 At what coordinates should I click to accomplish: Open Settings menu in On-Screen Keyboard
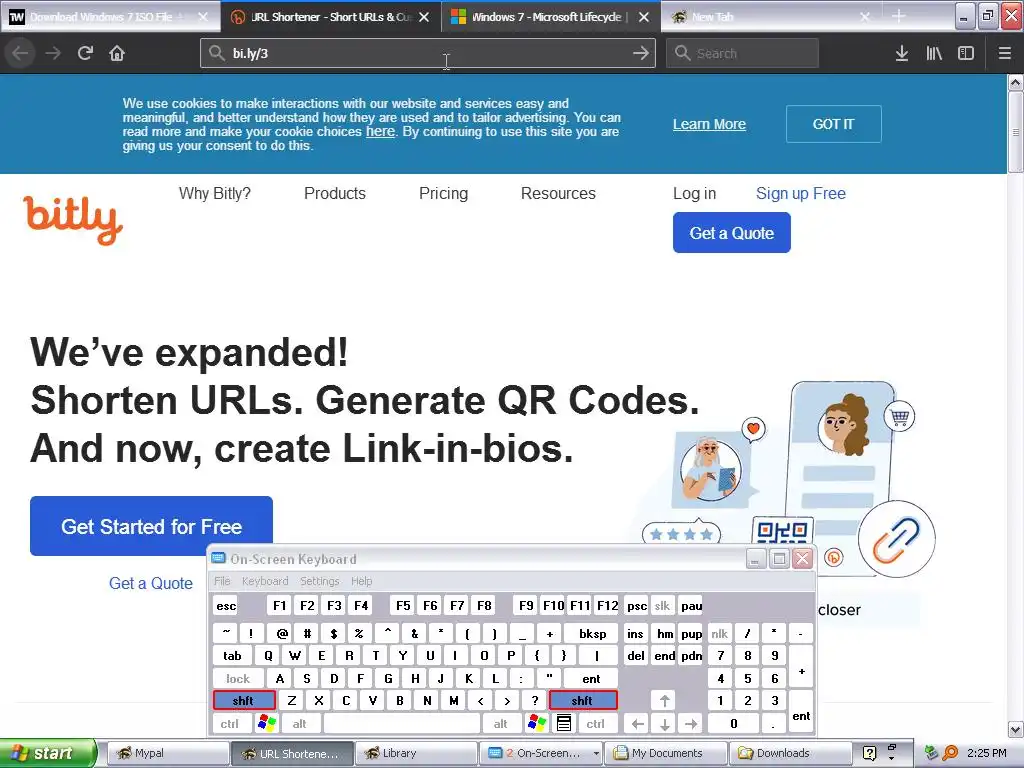click(x=319, y=581)
